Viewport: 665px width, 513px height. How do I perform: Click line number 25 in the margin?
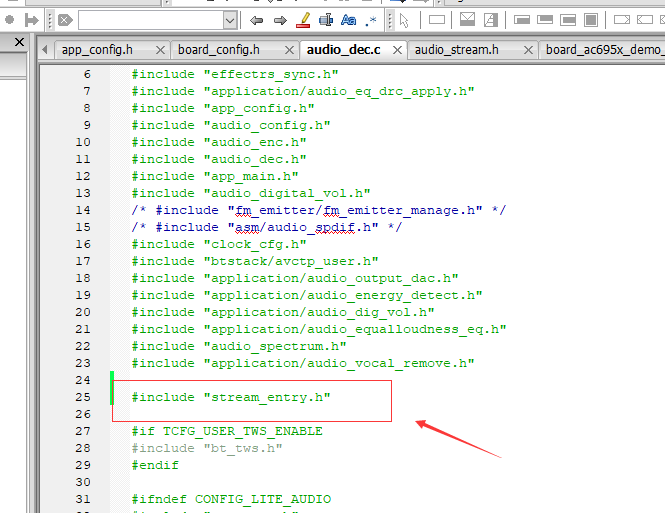click(83, 397)
